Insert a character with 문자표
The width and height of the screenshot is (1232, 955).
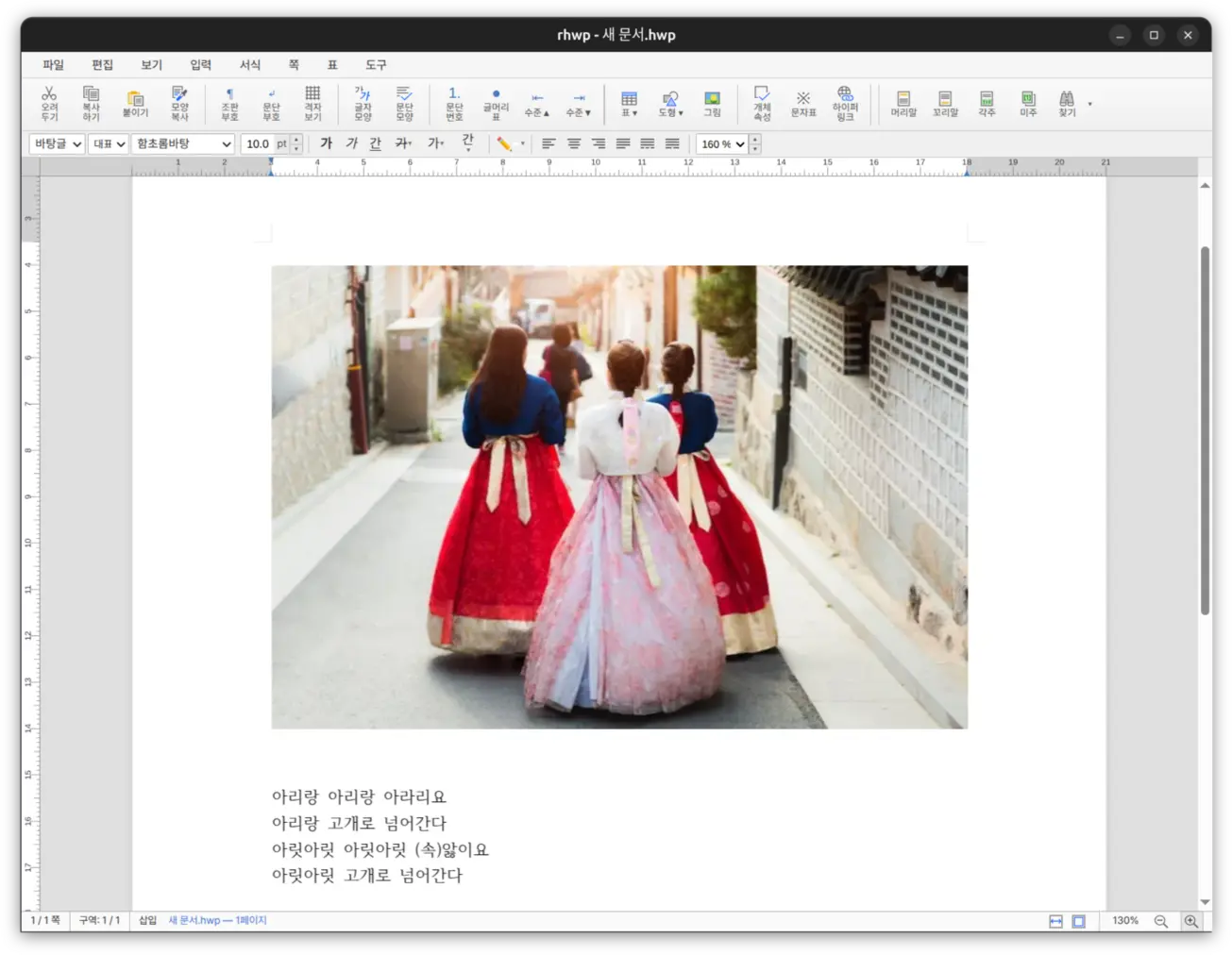pyautogui.click(x=802, y=104)
